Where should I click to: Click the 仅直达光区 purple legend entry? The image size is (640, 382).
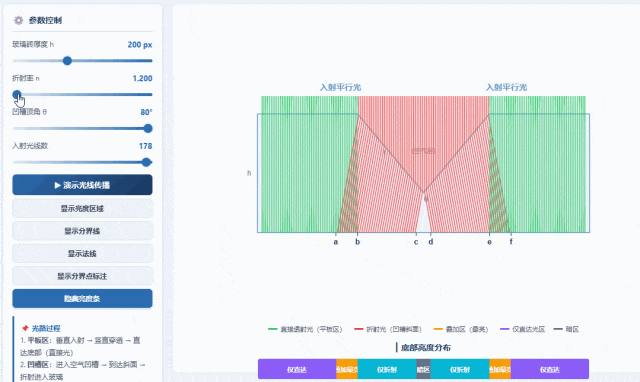tap(522, 329)
